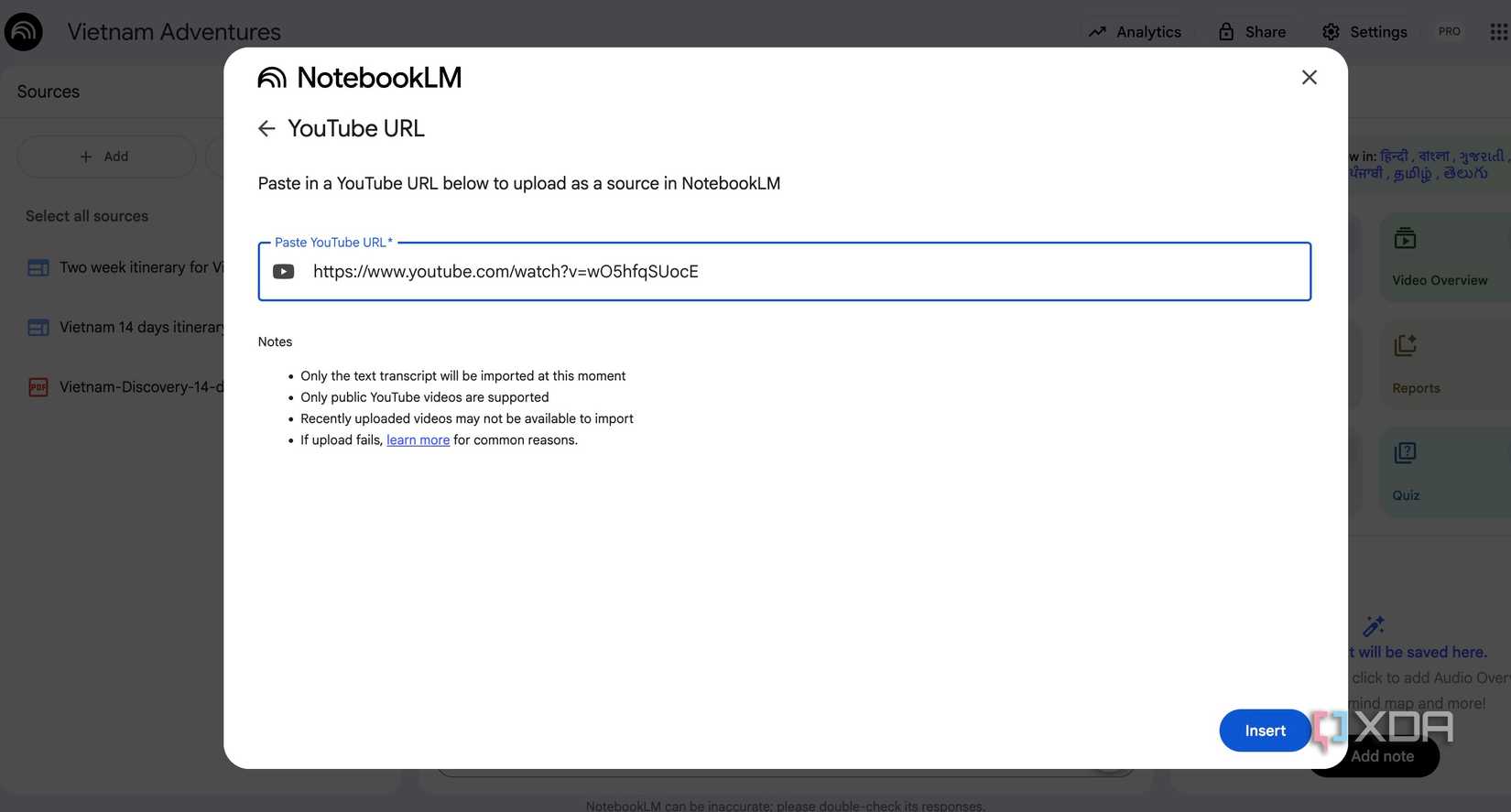This screenshot has width=1511, height=812.
Task: Click the Video Overview icon
Action: 1405,239
